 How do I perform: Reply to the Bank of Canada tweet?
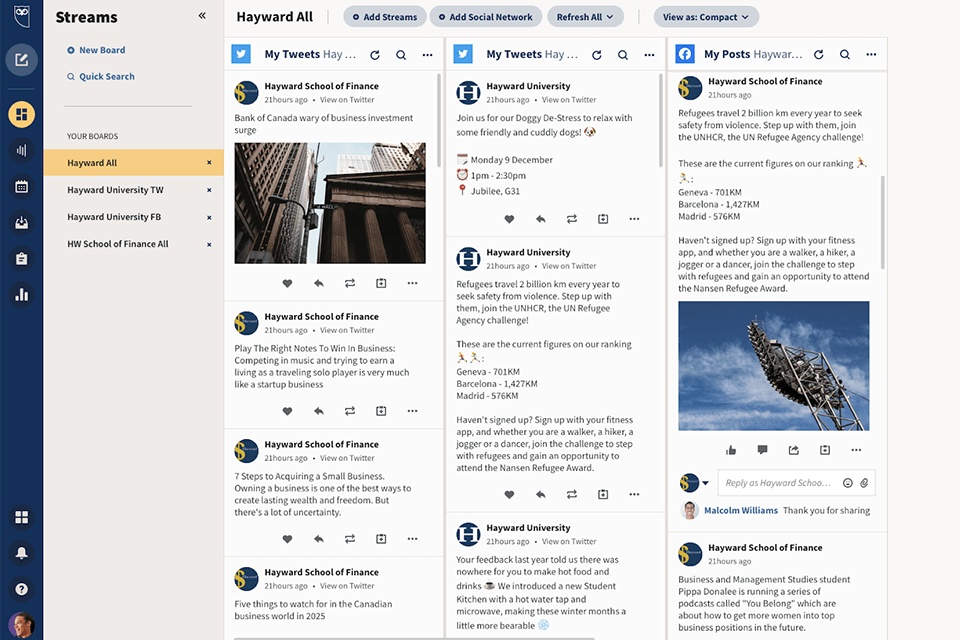318,283
